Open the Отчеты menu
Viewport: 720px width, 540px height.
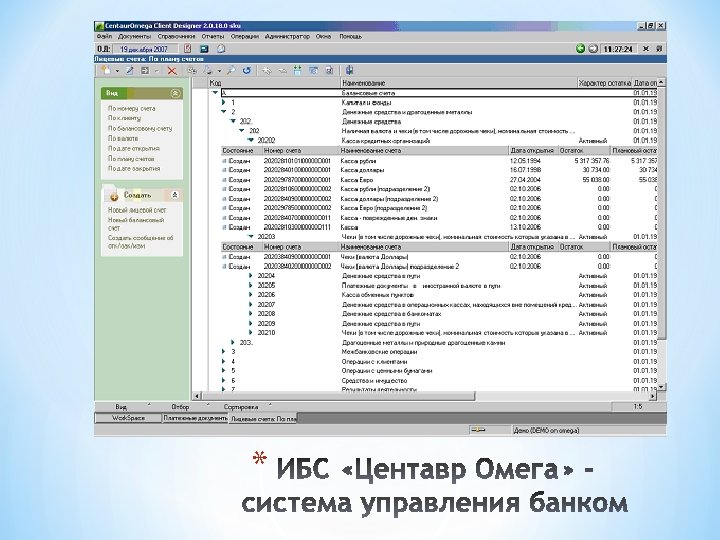pyautogui.click(x=213, y=36)
